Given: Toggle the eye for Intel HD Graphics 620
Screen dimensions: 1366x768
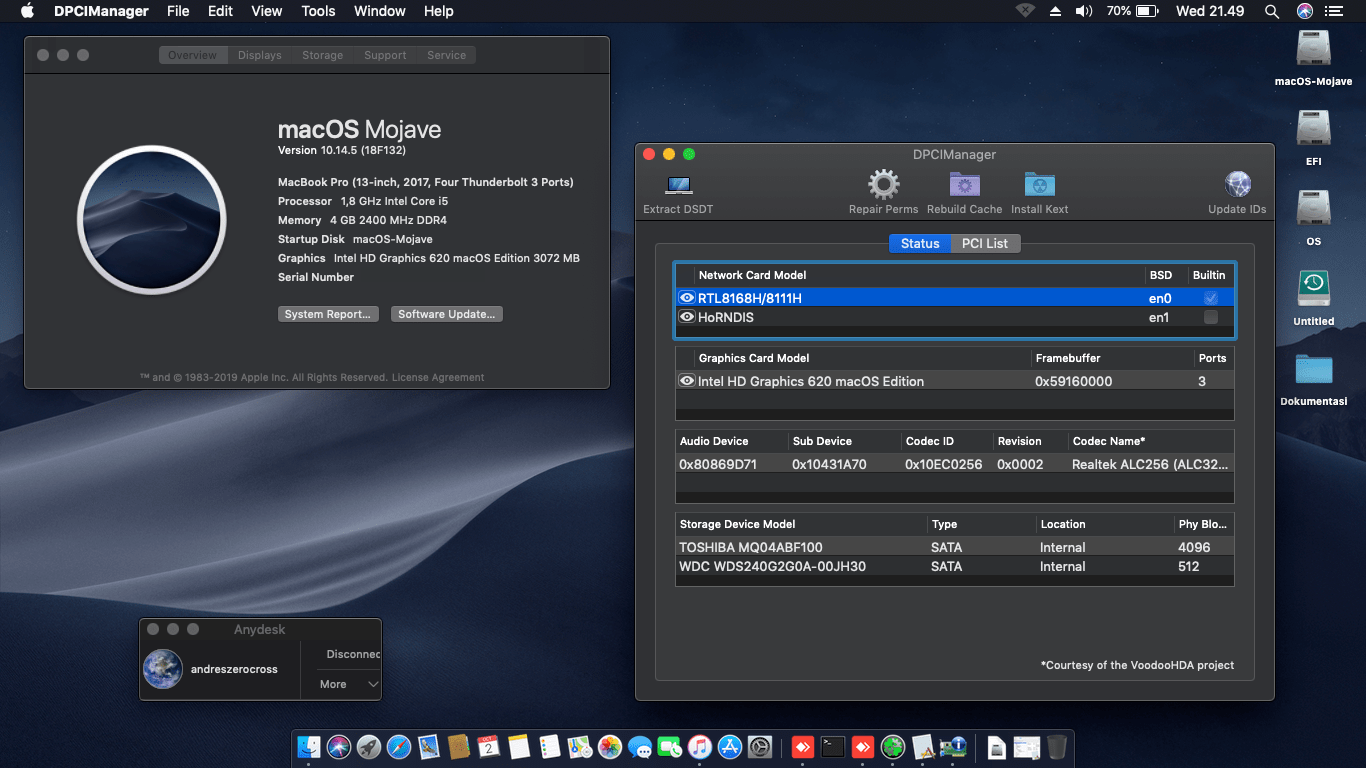Looking at the screenshot, I should coord(687,381).
